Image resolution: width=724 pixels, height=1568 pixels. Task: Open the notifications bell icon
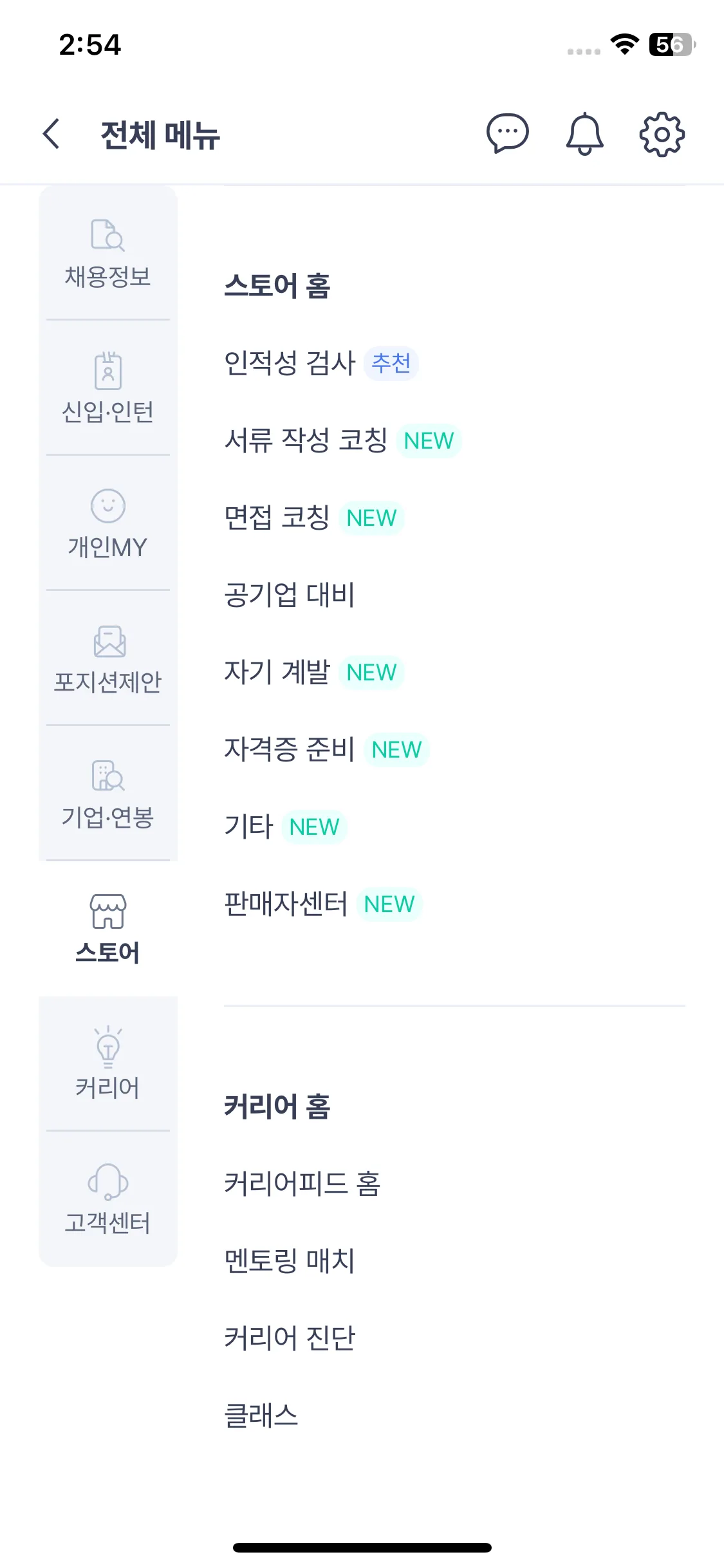pyautogui.click(x=584, y=134)
